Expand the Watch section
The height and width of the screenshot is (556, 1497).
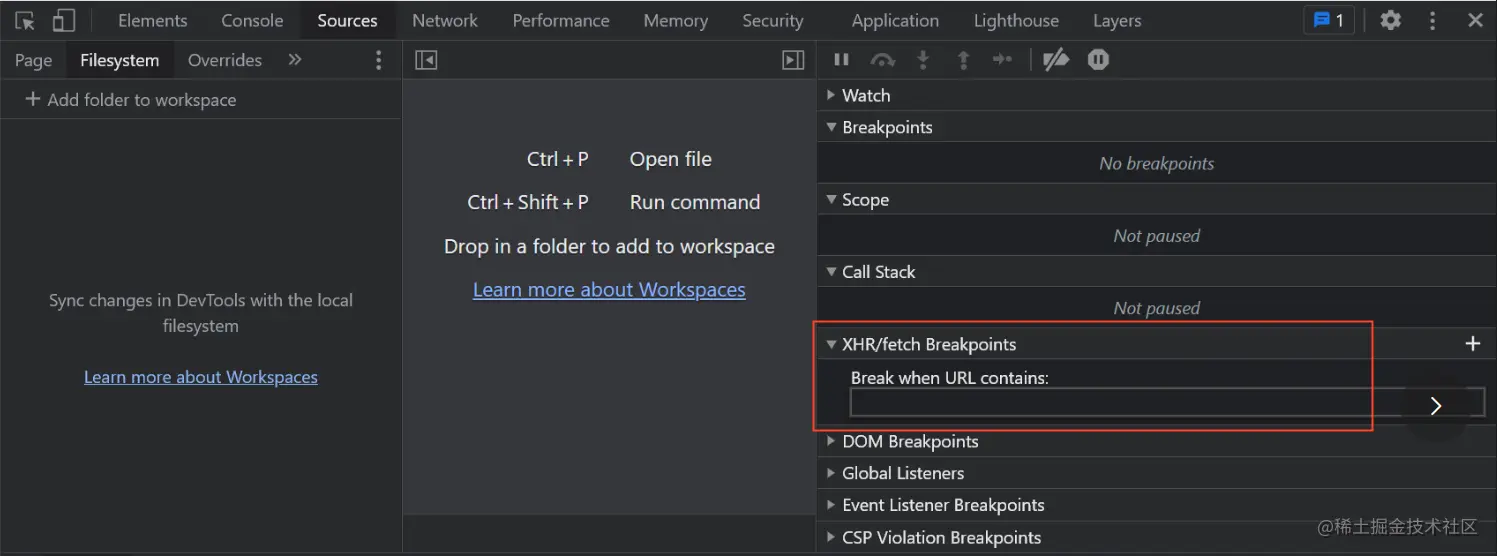click(865, 96)
